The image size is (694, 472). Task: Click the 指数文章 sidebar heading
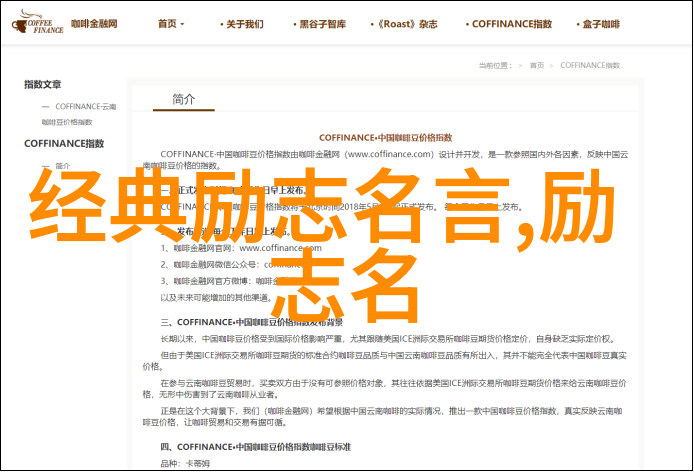coord(42,84)
